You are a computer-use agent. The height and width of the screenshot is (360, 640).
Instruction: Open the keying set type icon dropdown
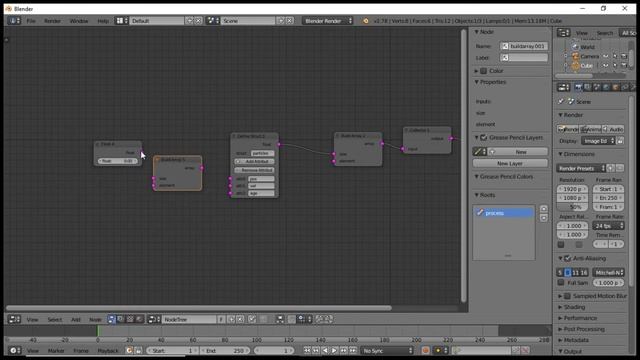click(441, 350)
